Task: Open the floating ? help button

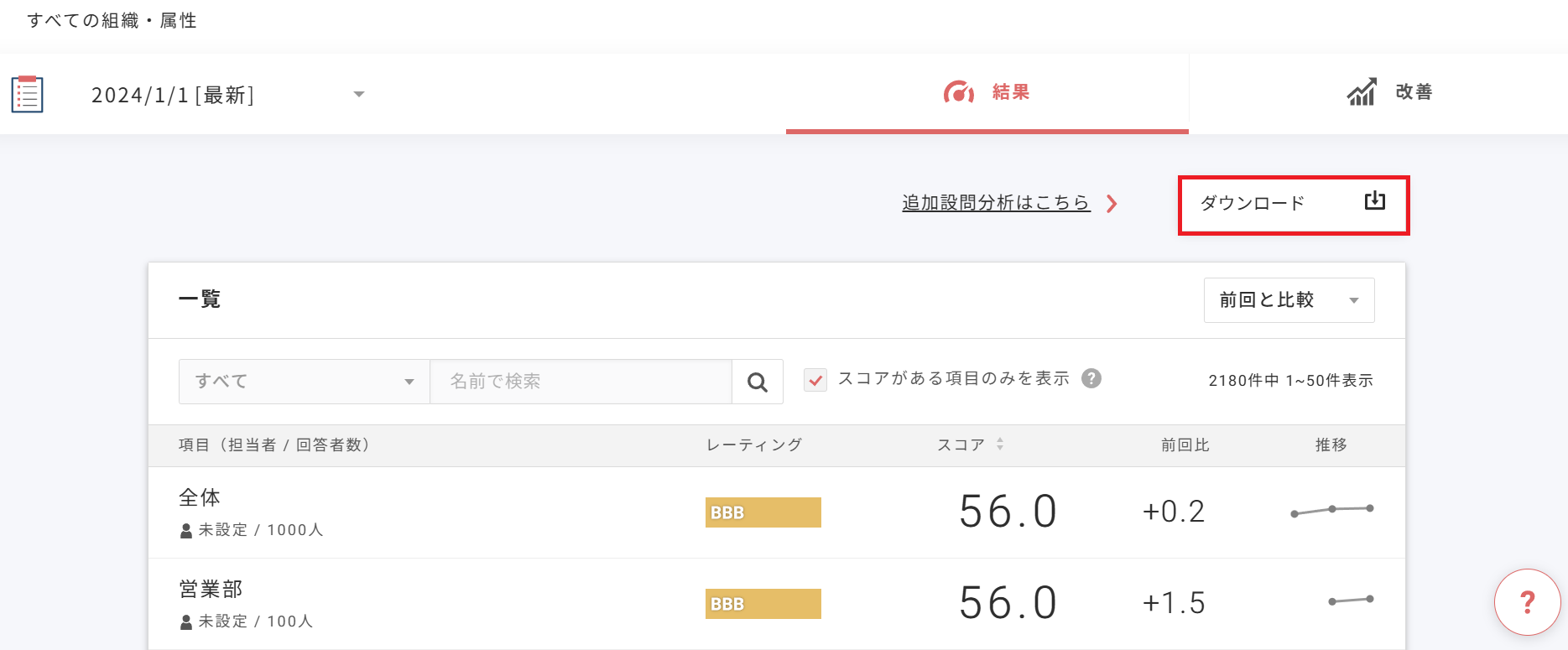Action: pyautogui.click(x=1528, y=601)
